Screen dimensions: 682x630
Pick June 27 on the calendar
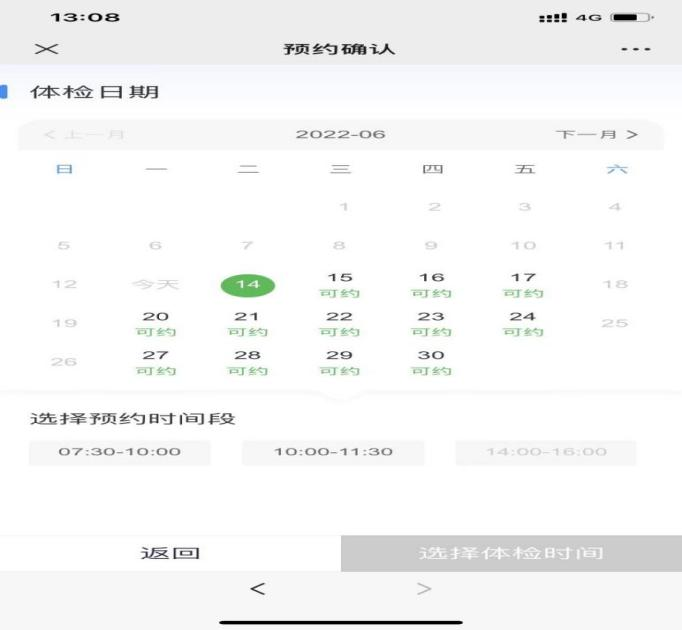(155, 362)
